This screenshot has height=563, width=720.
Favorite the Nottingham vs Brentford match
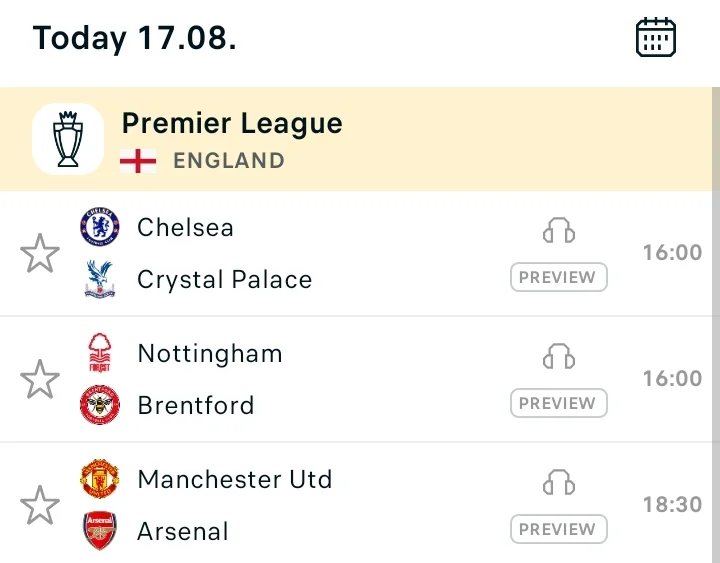coord(40,379)
